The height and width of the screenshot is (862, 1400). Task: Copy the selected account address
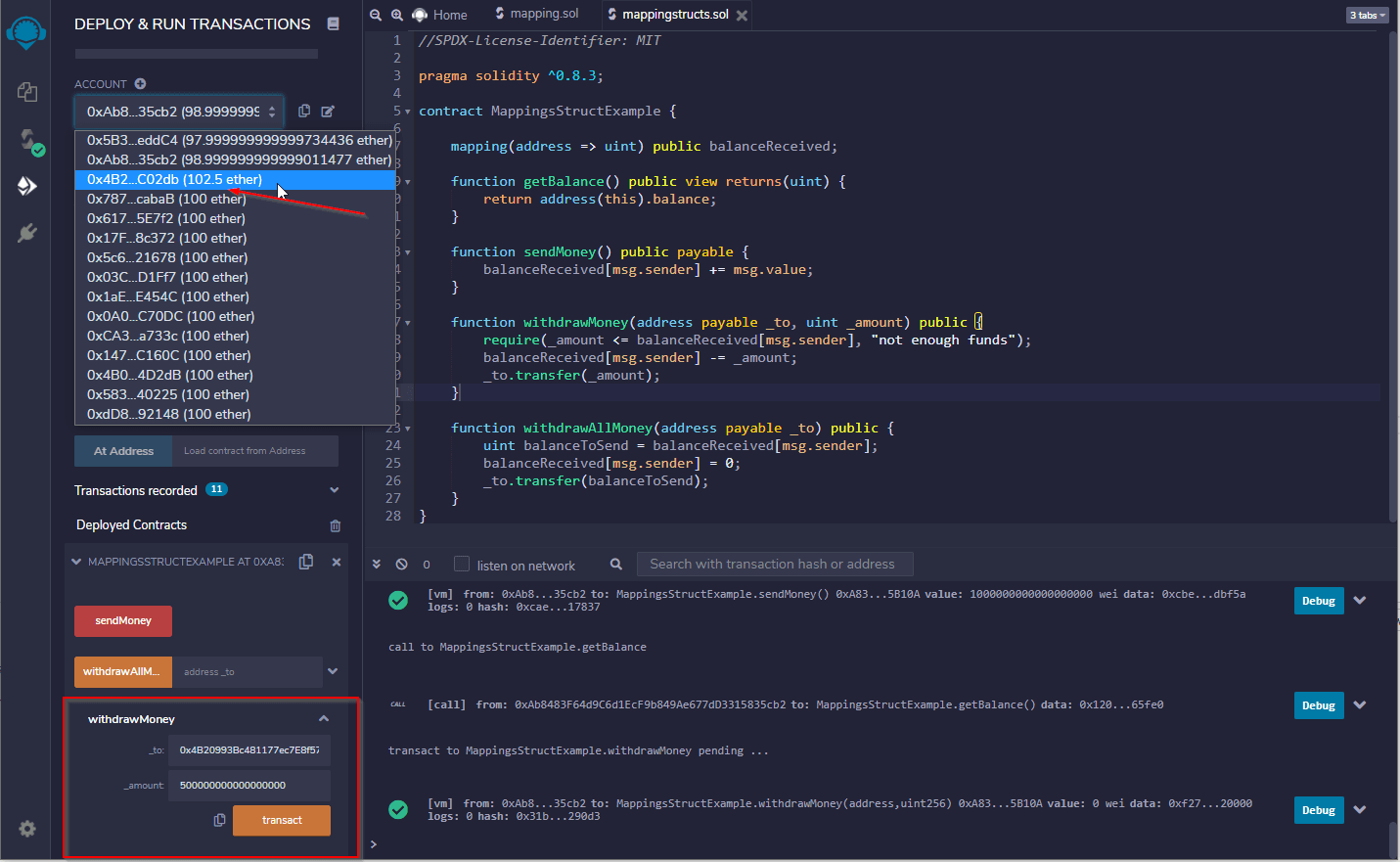[x=304, y=112]
